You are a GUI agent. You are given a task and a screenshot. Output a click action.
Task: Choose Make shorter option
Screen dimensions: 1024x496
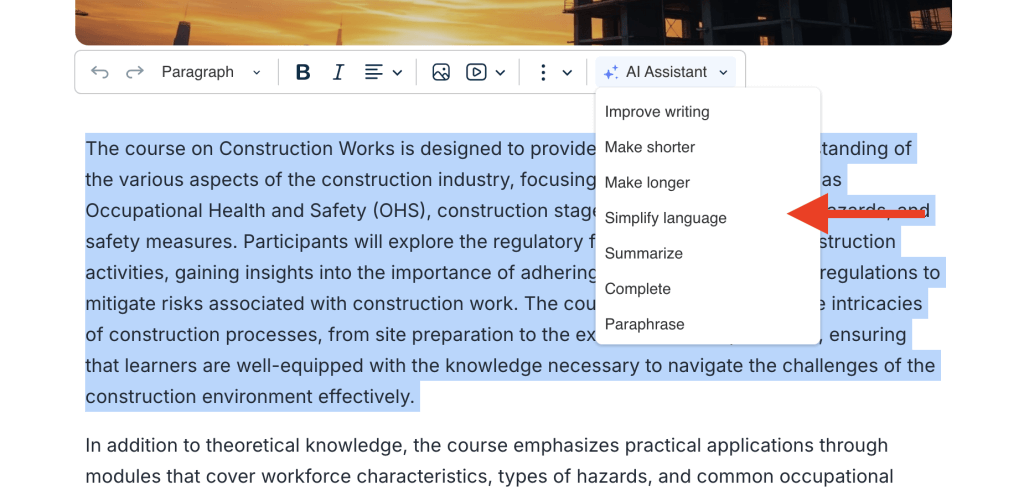(650, 147)
